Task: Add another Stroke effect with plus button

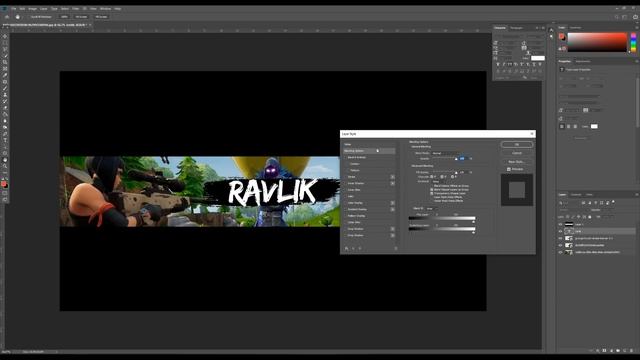Action: click(x=392, y=177)
